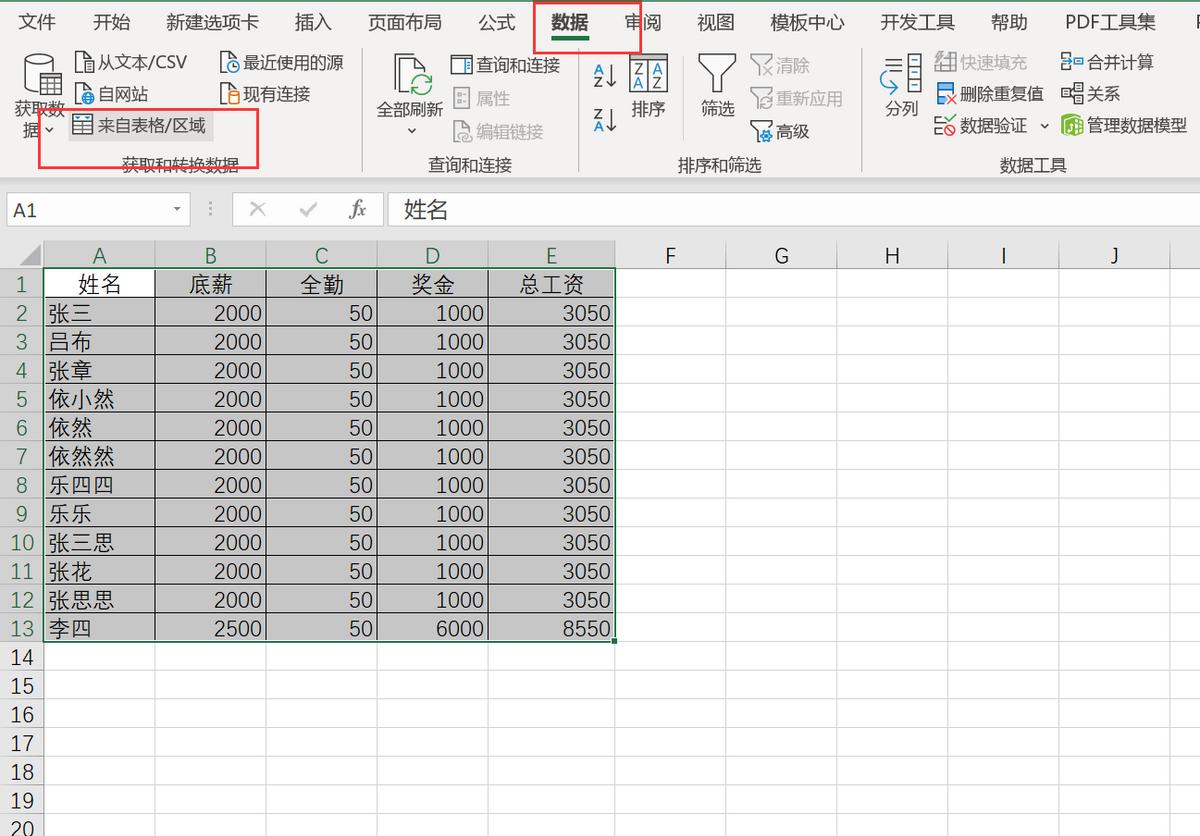
Task: Select cell containing 李四
Action: pos(99,628)
